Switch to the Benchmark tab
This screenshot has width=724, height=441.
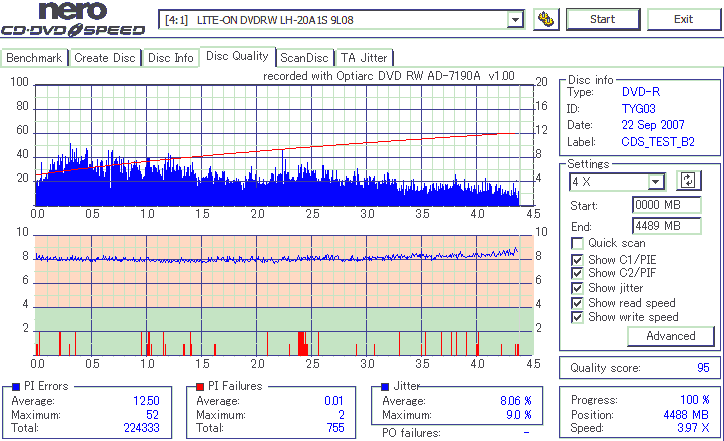coord(34,58)
